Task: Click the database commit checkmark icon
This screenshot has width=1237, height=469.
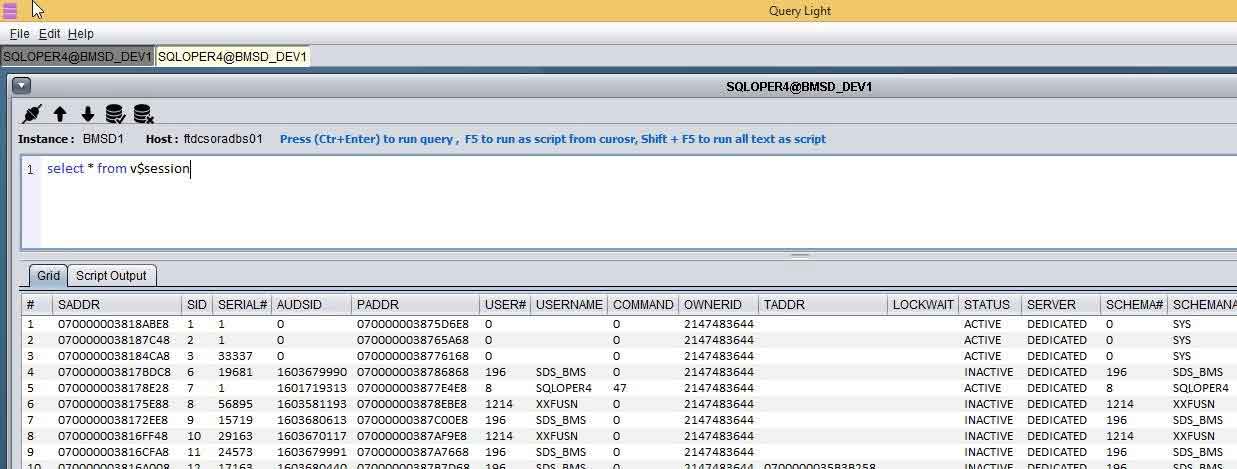Action: 115,114
